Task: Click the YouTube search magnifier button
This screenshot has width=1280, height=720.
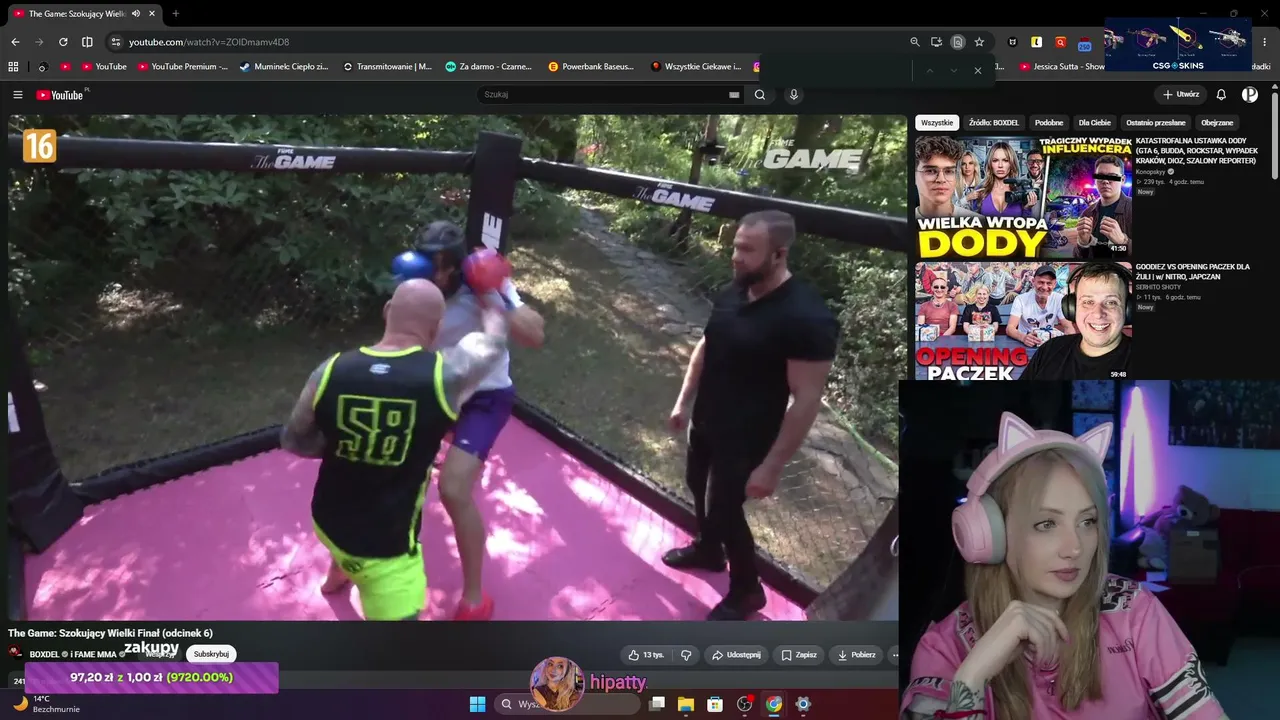Action: 760,95
